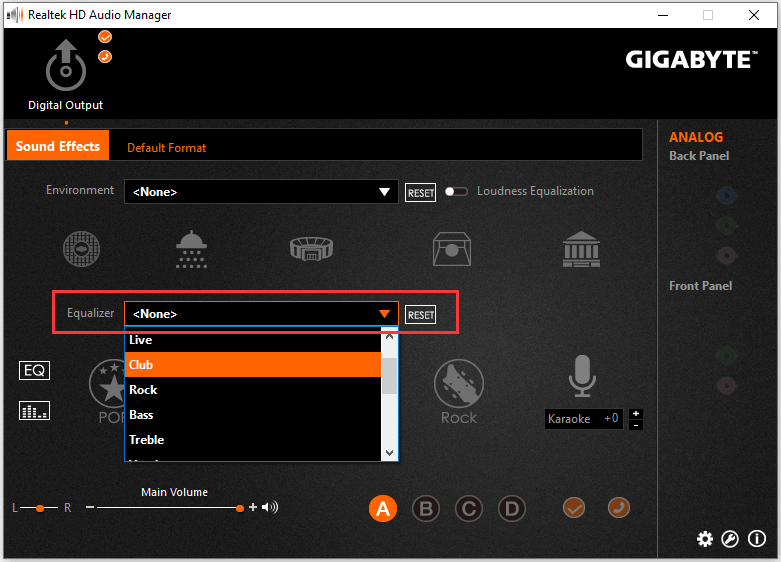Viewport: 781px width, 562px height.
Task: Switch to the Default Format tab
Action: click(166, 148)
